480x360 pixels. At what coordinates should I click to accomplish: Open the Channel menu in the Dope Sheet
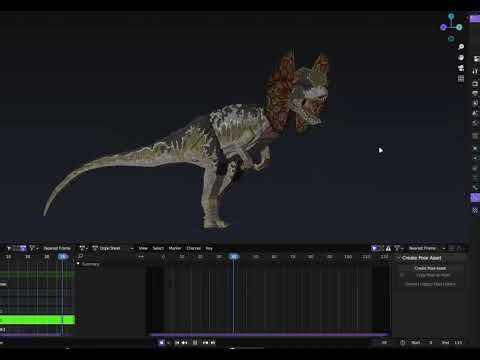[x=193, y=248]
